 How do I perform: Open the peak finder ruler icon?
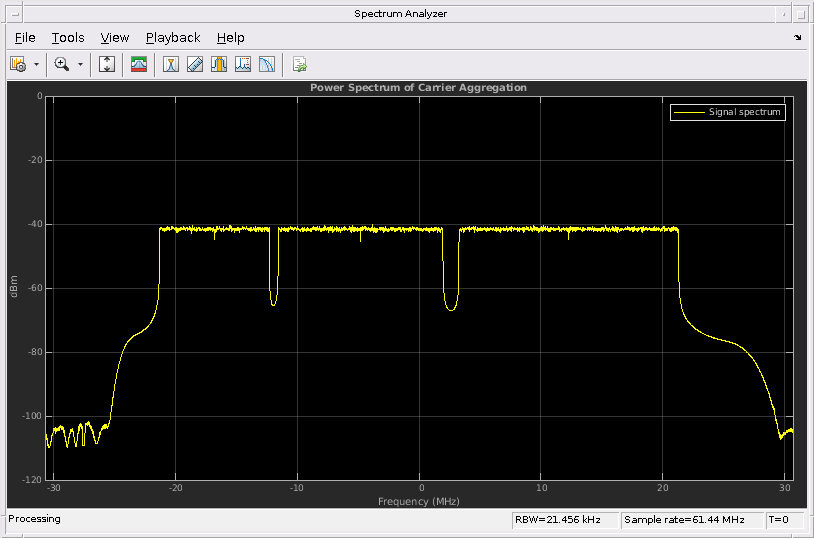pos(195,64)
